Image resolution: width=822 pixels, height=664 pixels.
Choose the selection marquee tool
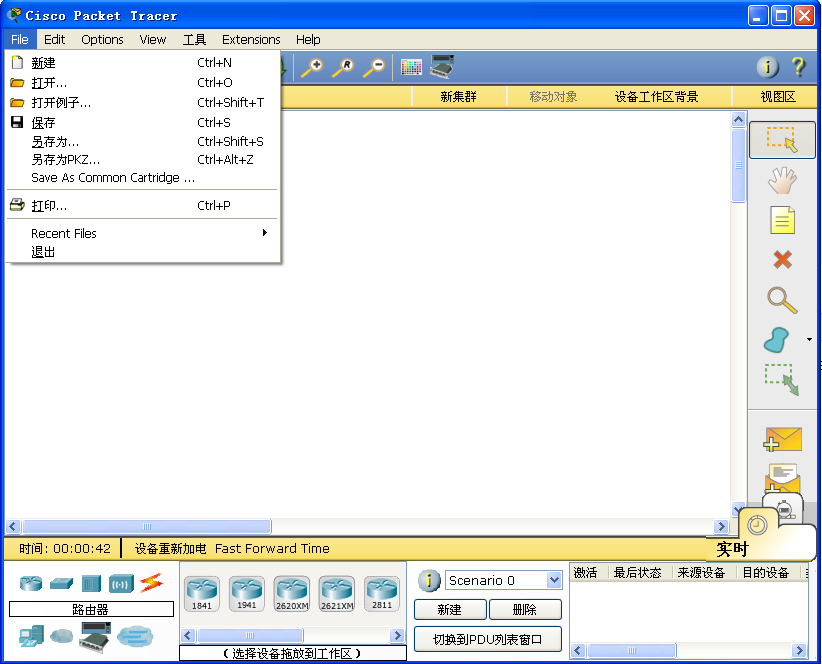click(782, 140)
